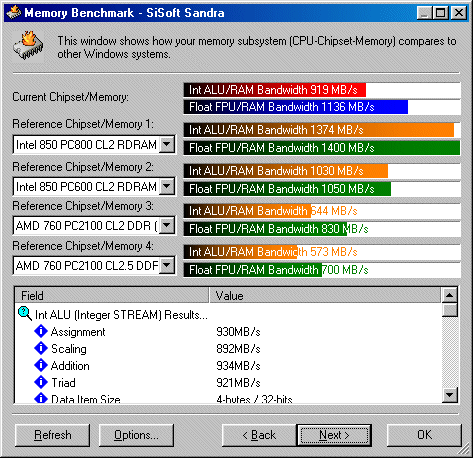Click the green Float FPU 1400 MB/s bar
Viewport: 473px width, 458px height.
322,148
